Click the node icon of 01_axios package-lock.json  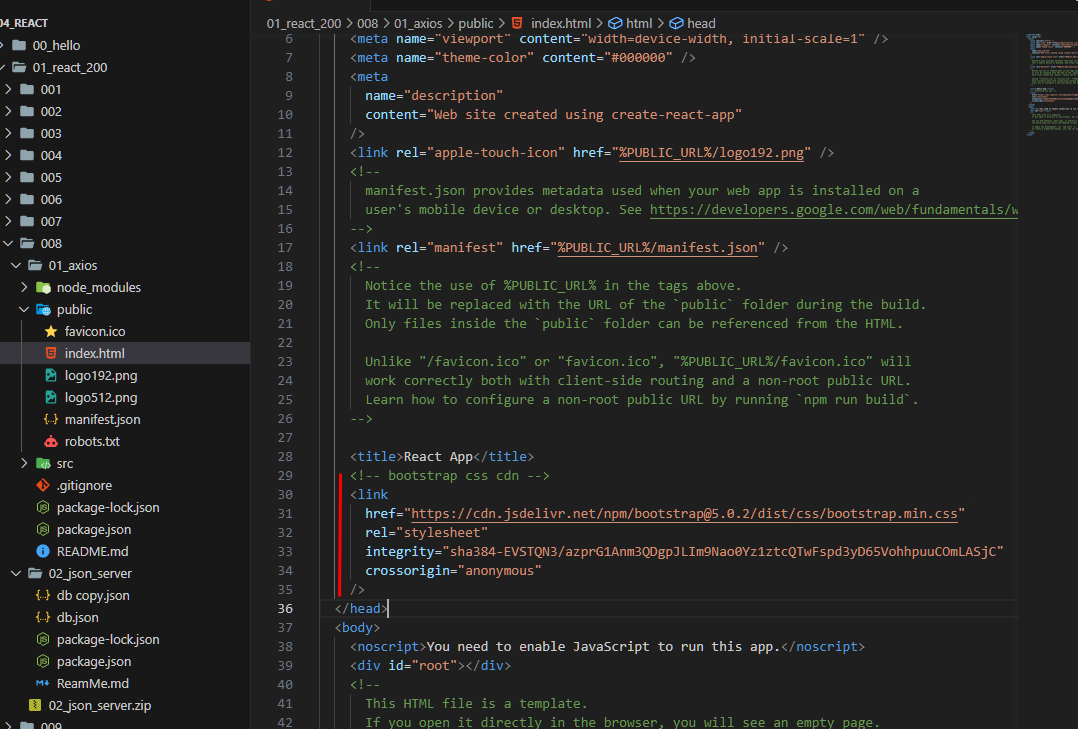43,508
